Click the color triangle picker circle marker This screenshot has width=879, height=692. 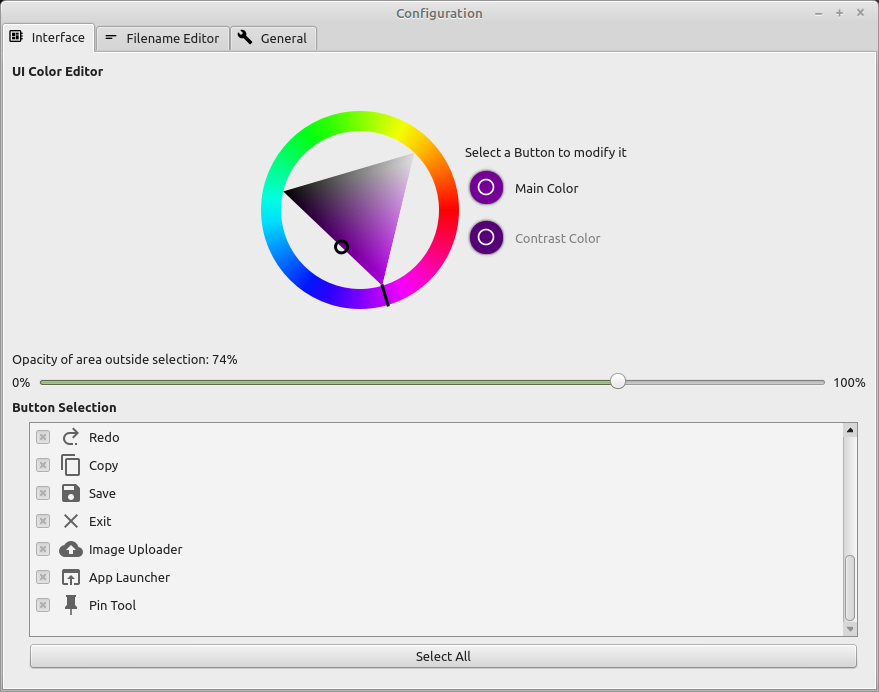pos(341,247)
